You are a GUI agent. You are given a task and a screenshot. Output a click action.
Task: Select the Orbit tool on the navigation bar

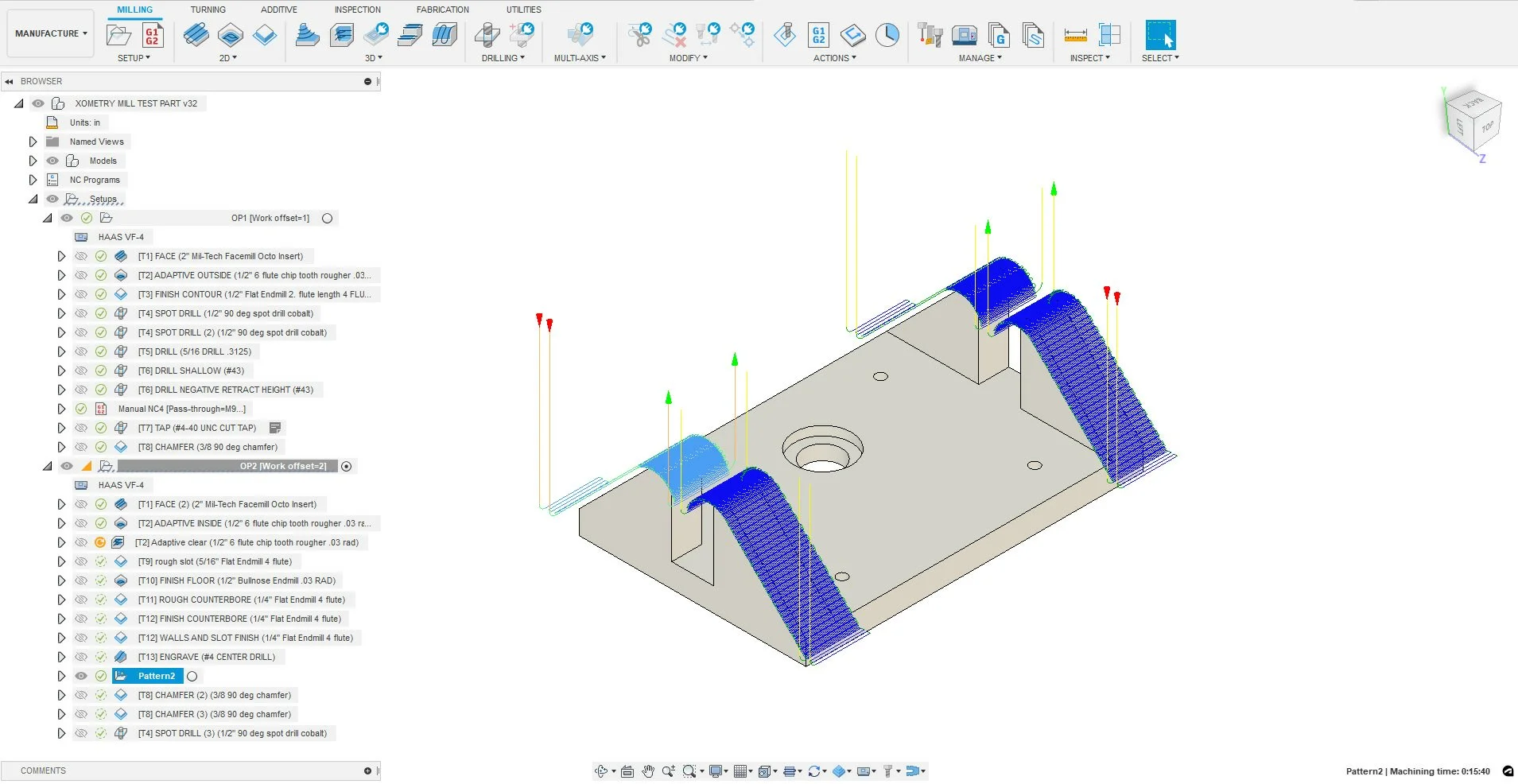point(602,770)
